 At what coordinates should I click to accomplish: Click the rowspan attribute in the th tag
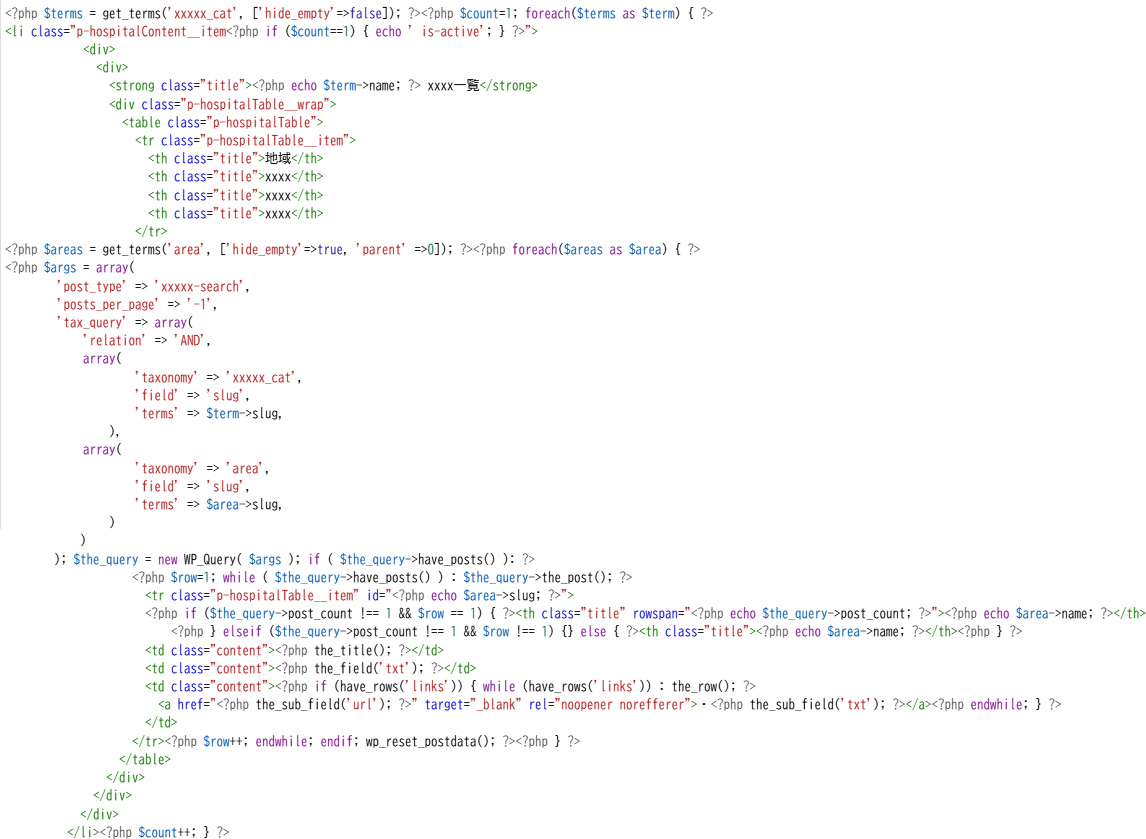pos(658,613)
